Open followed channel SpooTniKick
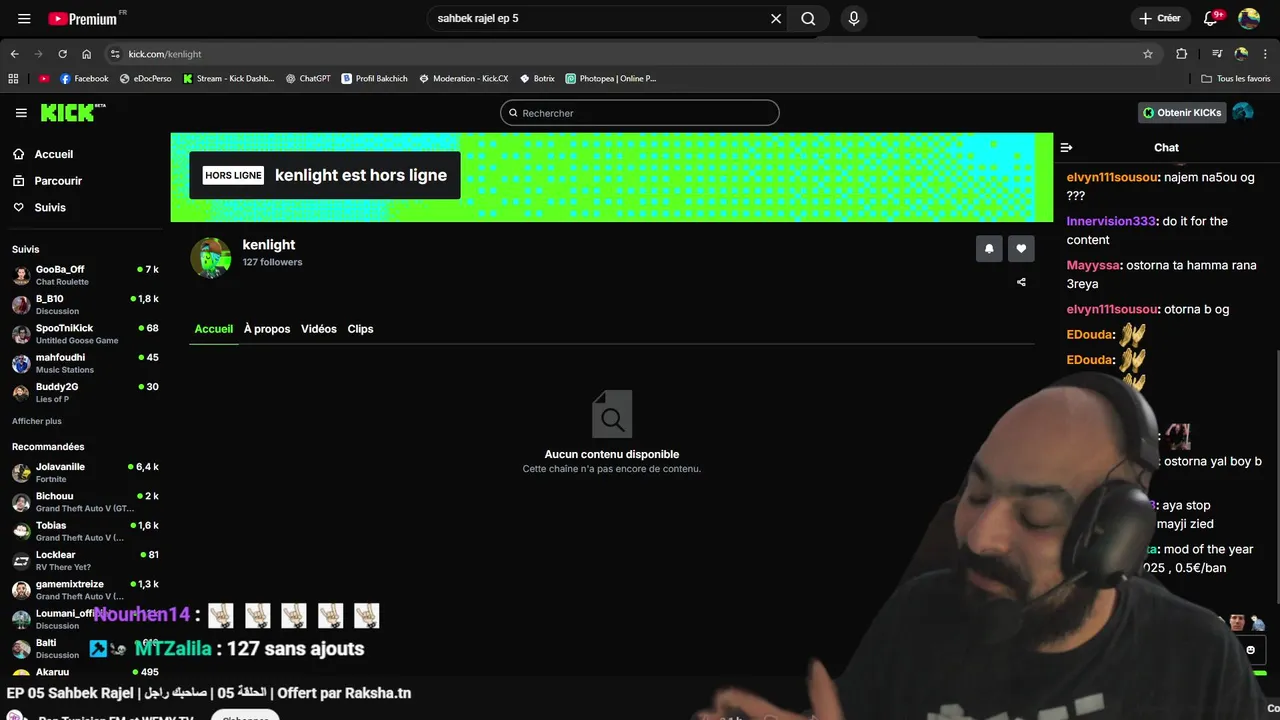 click(85, 334)
